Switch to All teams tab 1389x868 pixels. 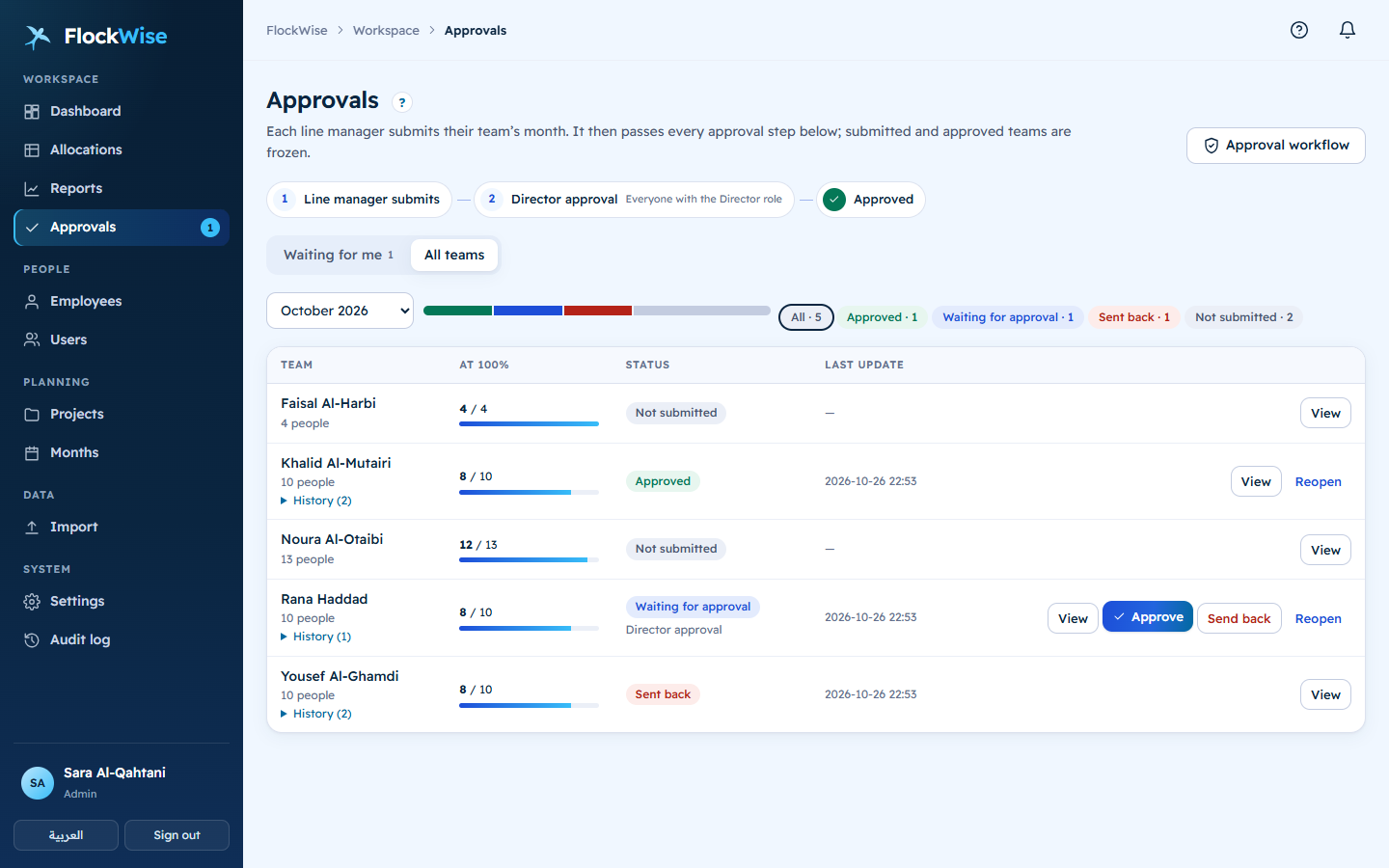(454, 255)
